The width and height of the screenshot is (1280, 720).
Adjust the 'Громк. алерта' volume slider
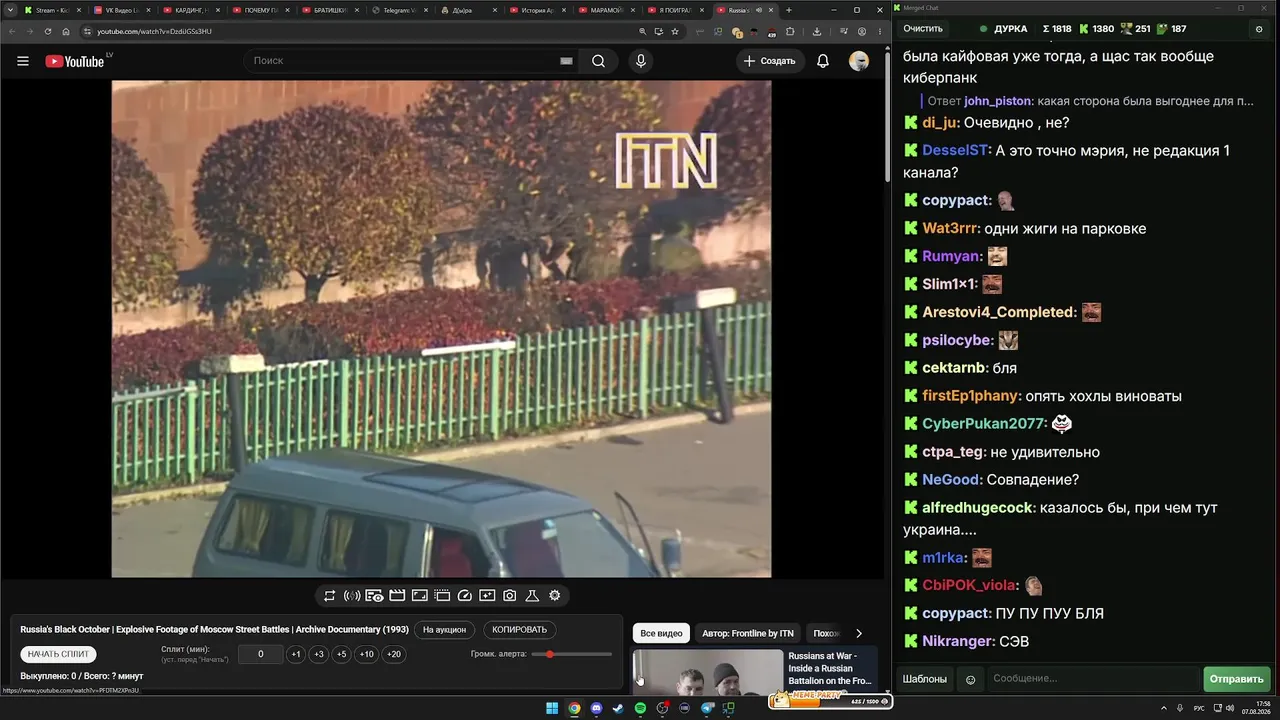click(572, 654)
